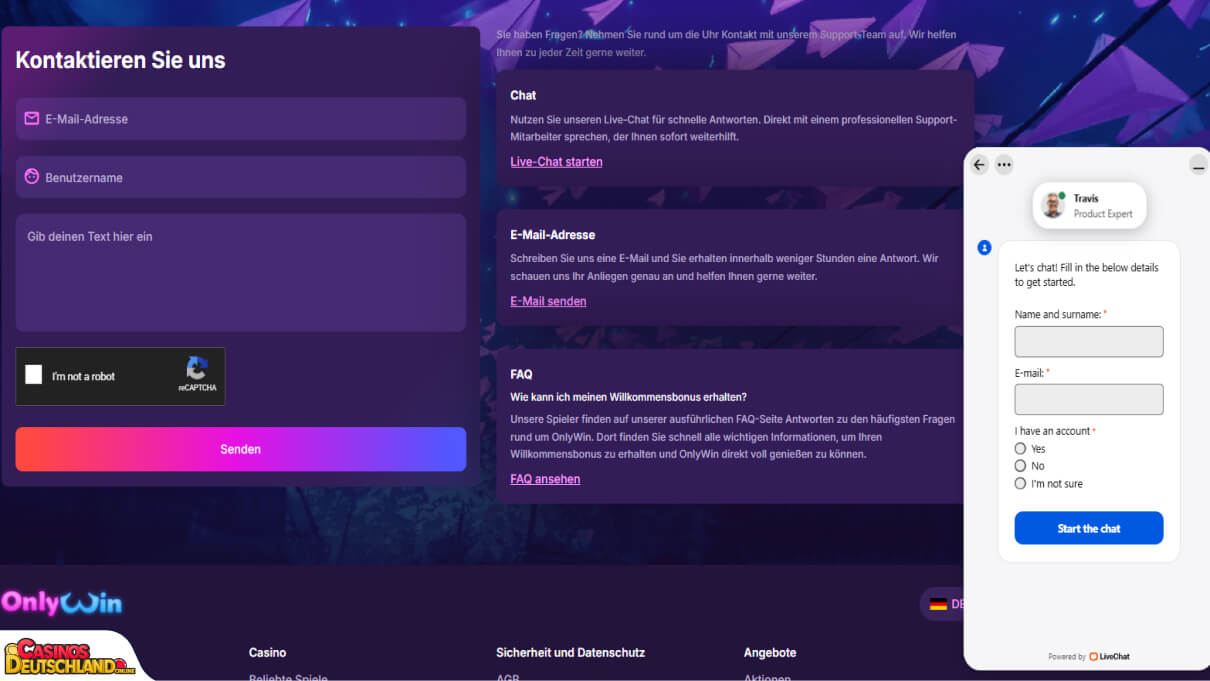1210x681 pixels.
Task: Click the E-Mail-Adresse heading in the info card
Action: tap(552, 235)
